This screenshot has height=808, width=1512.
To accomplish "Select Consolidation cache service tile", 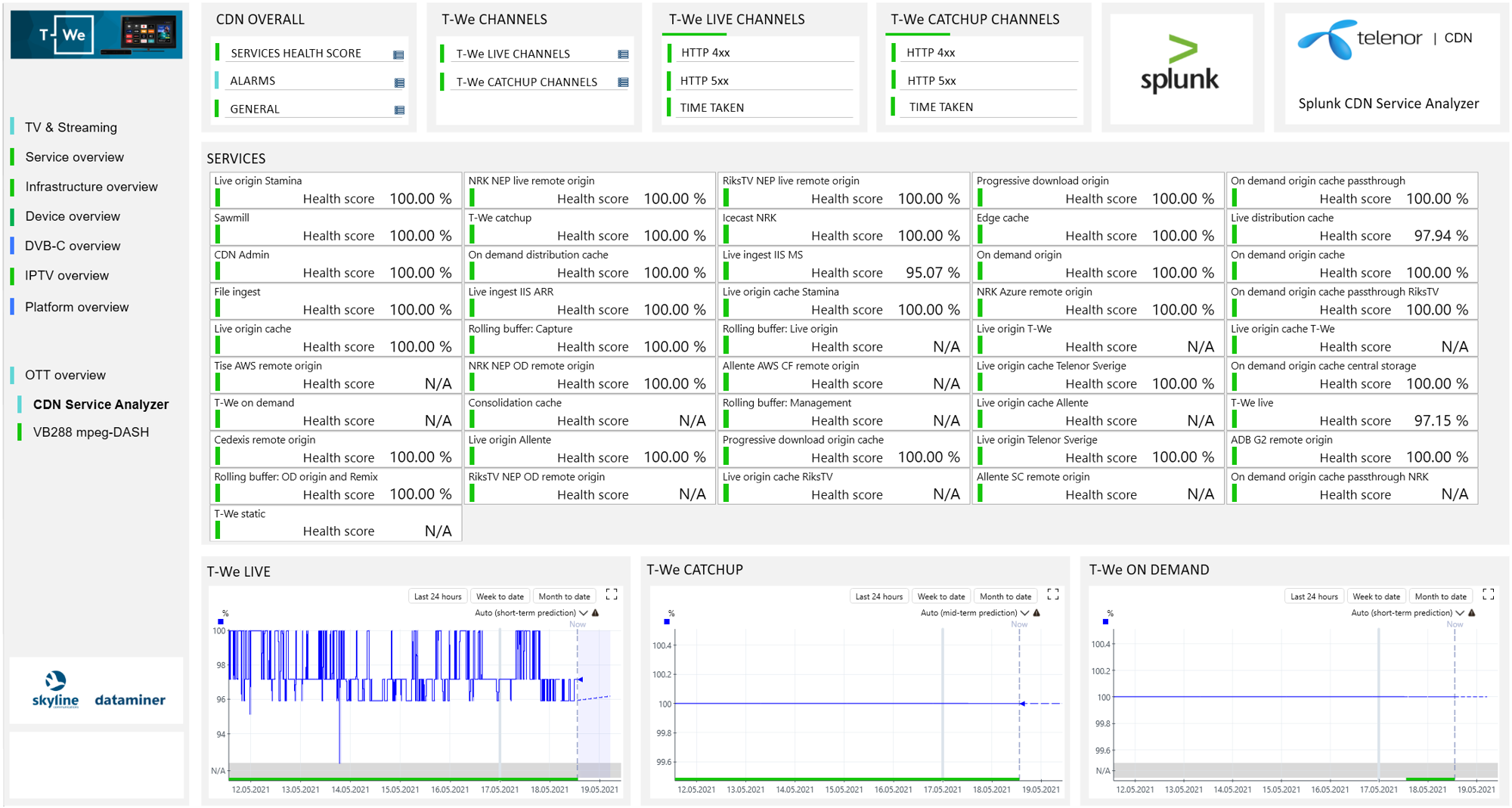I will click(590, 413).
